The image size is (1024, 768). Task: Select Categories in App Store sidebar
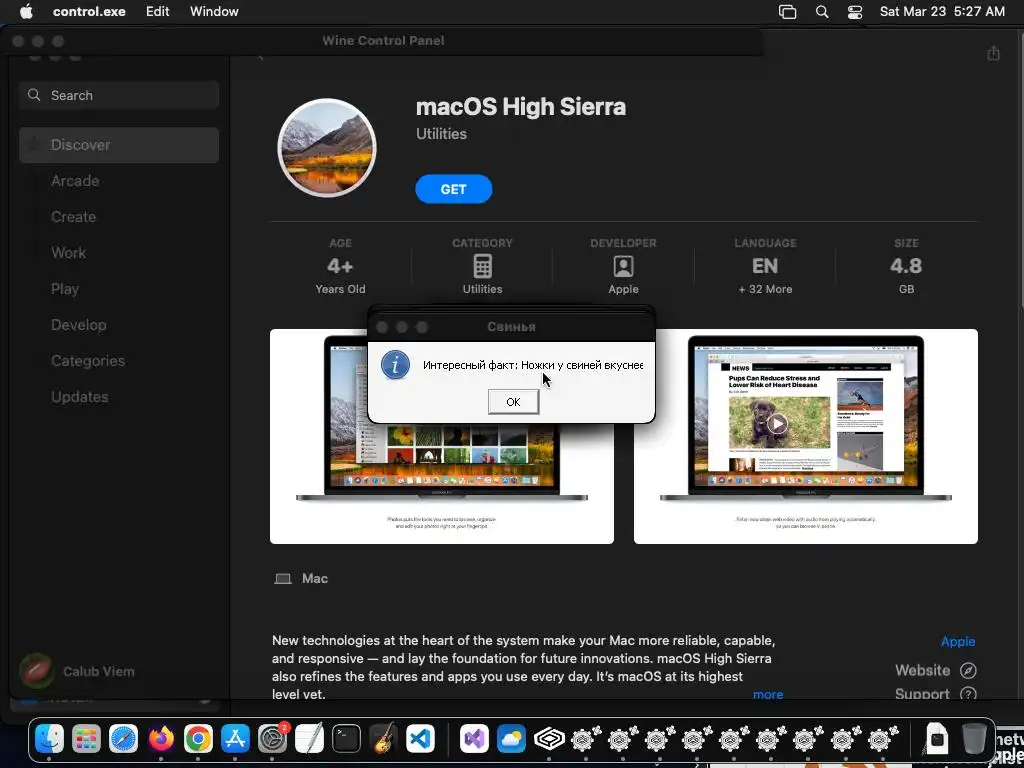point(119,360)
